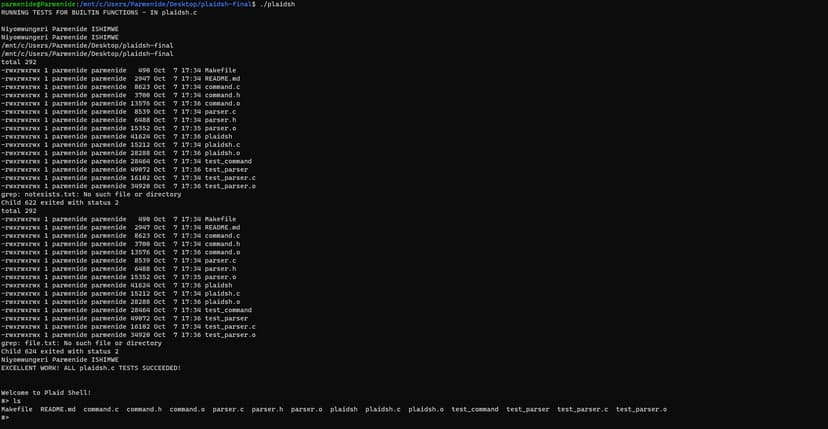Click the empty #> prompt to focus input

click(x=5, y=417)
